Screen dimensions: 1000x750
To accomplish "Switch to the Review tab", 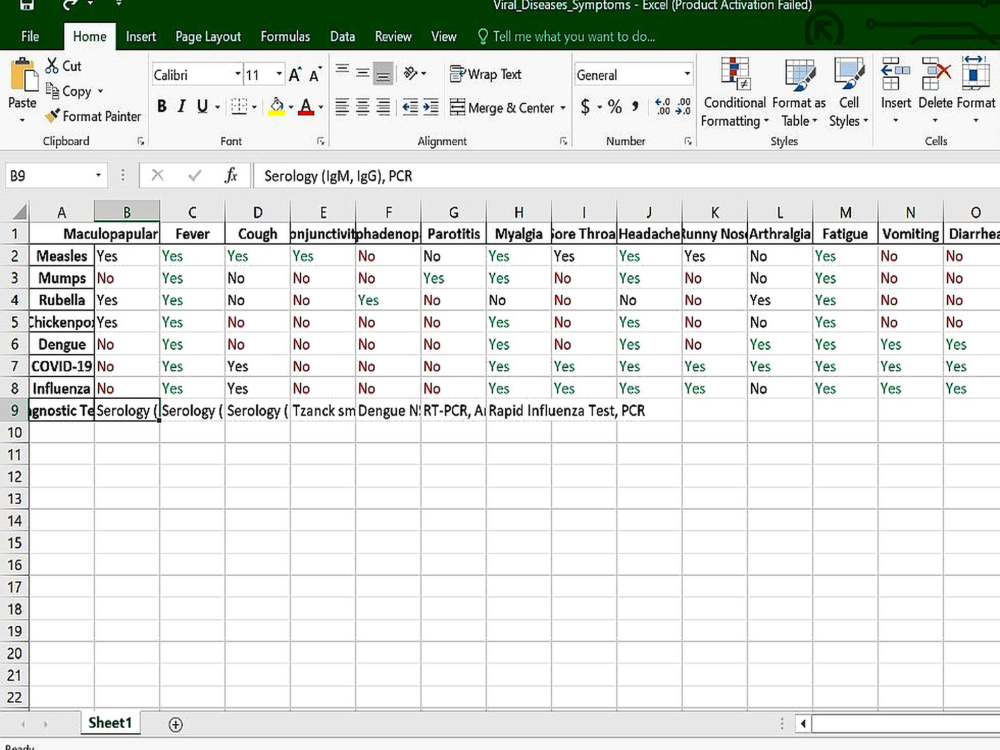I will [x=393, y=36].
